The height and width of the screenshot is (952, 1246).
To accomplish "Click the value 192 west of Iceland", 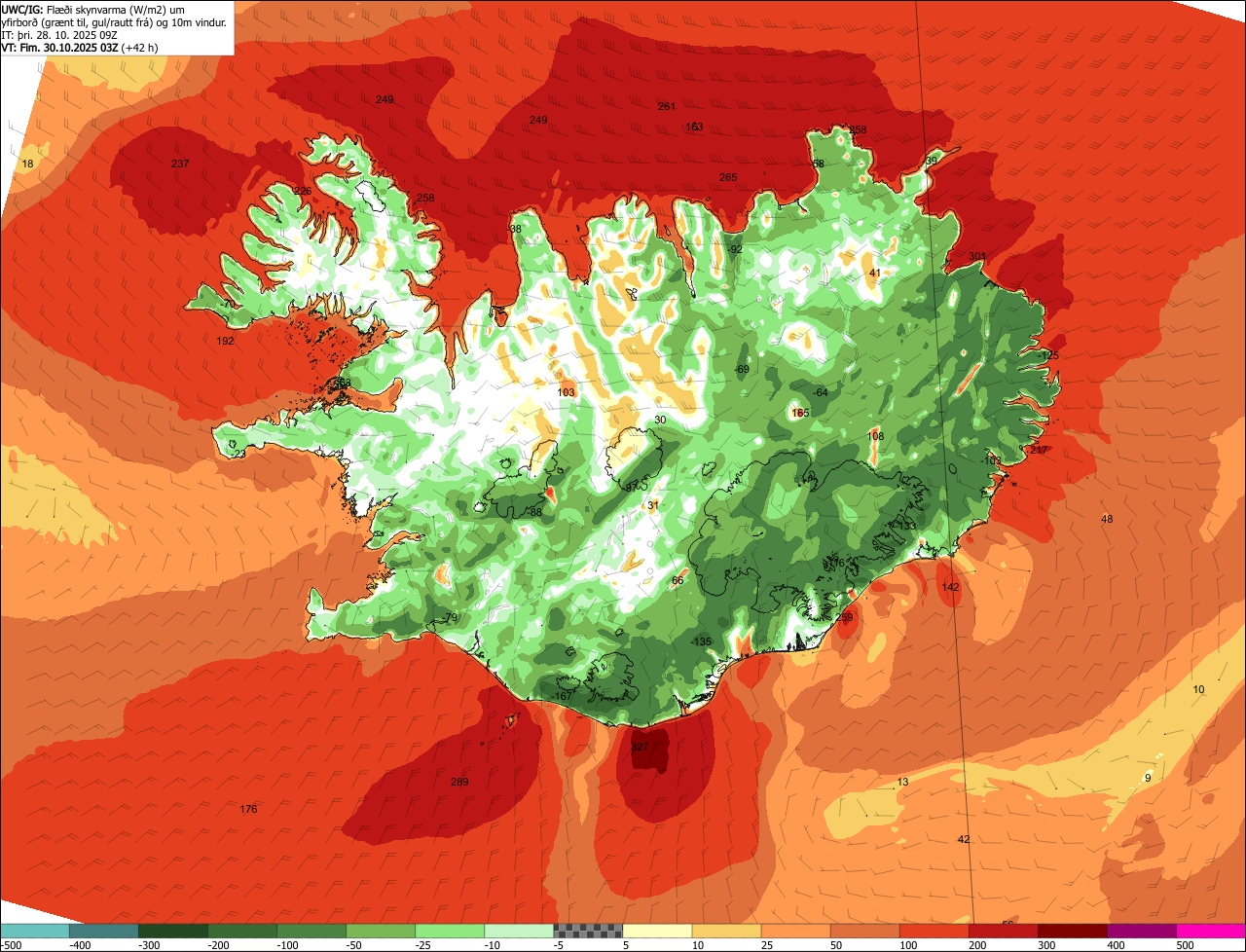I will pos(225,341).
